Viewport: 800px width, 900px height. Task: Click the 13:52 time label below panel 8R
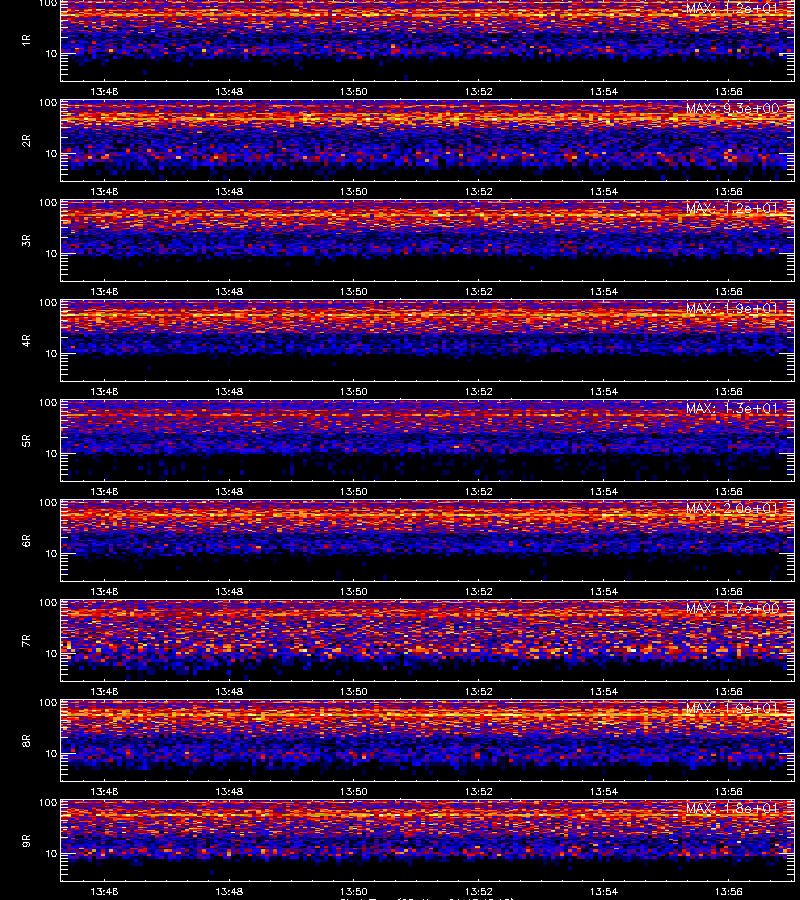[479, 792]
